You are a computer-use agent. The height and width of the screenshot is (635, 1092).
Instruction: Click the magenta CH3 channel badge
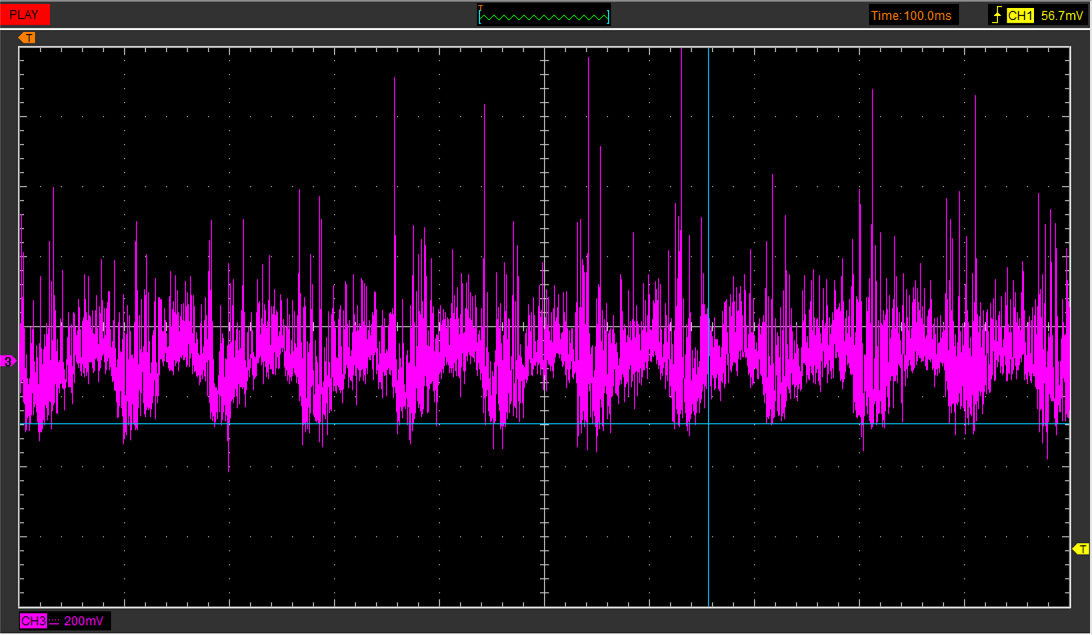[x=33, y=622]
